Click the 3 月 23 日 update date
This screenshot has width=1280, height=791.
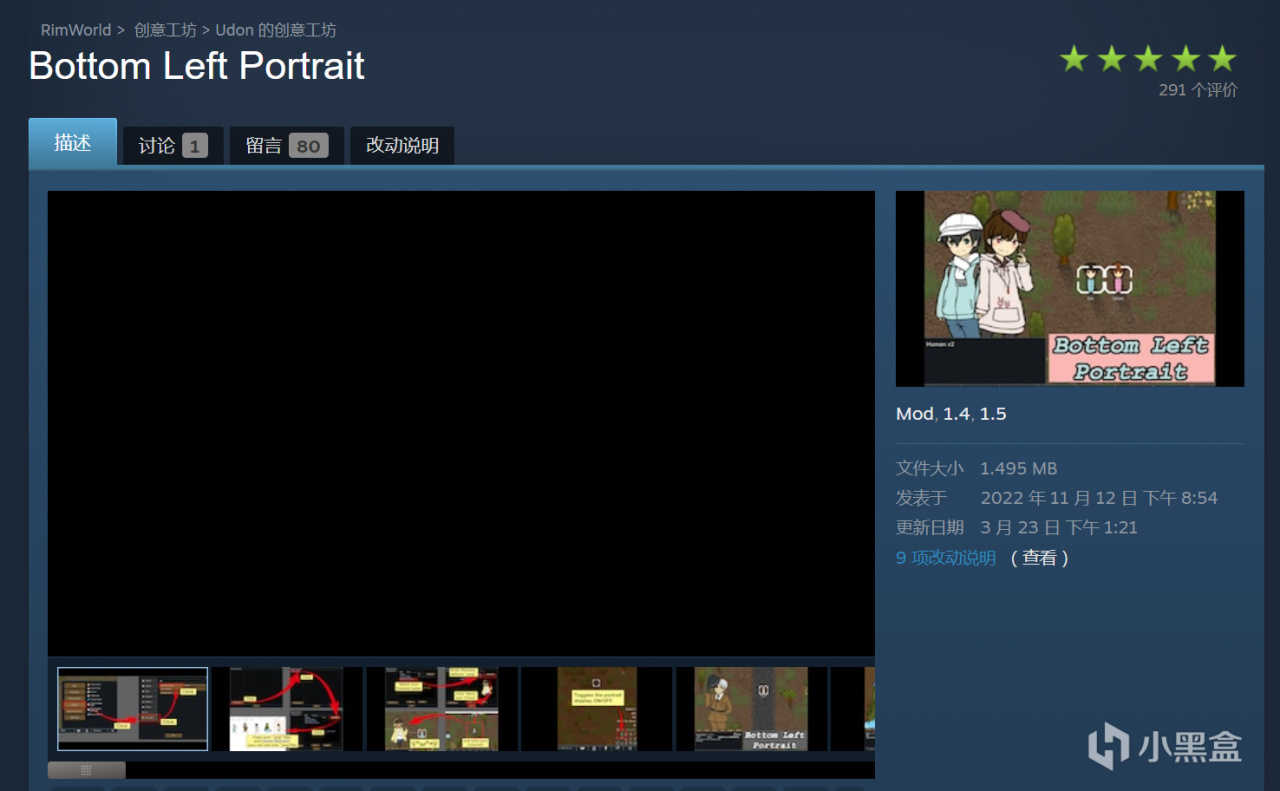click(x=1059, y=528)
